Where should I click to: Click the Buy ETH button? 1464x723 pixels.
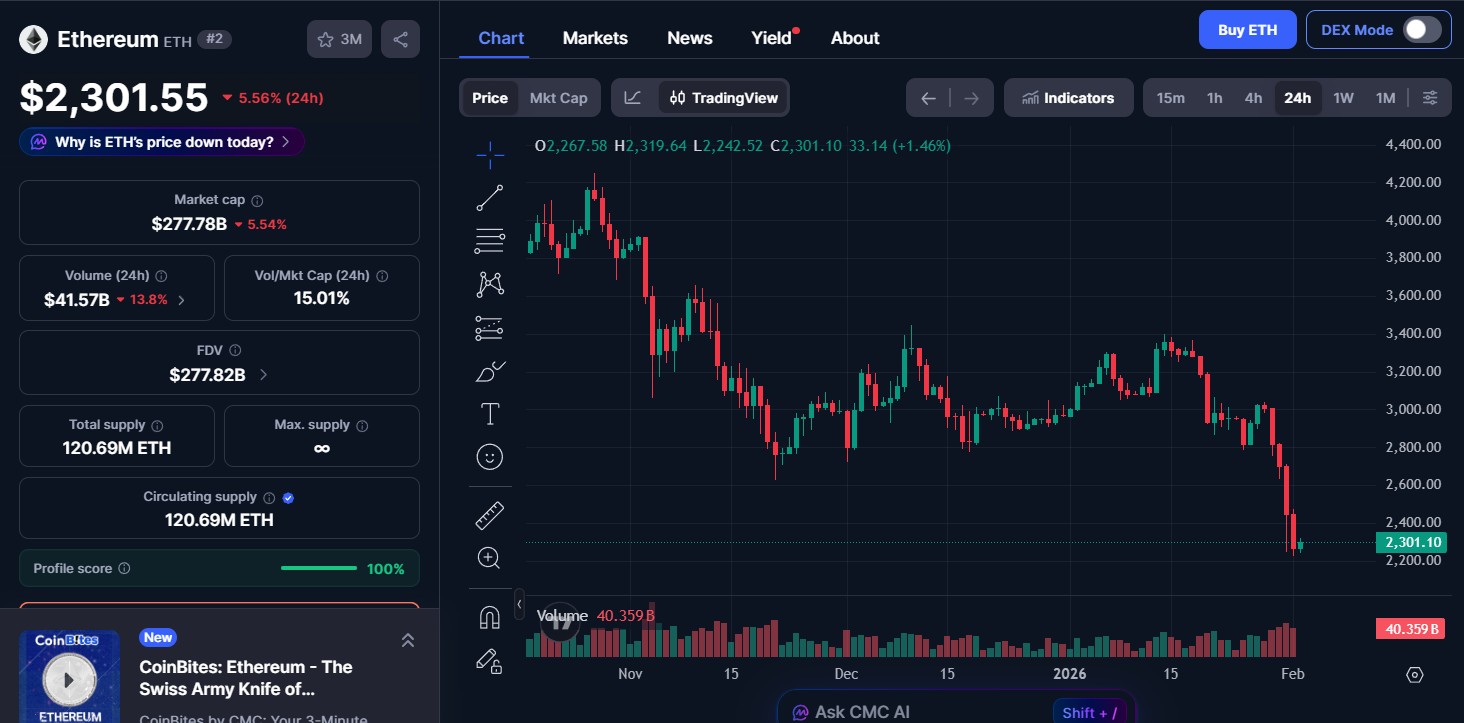click(1247, 29)
